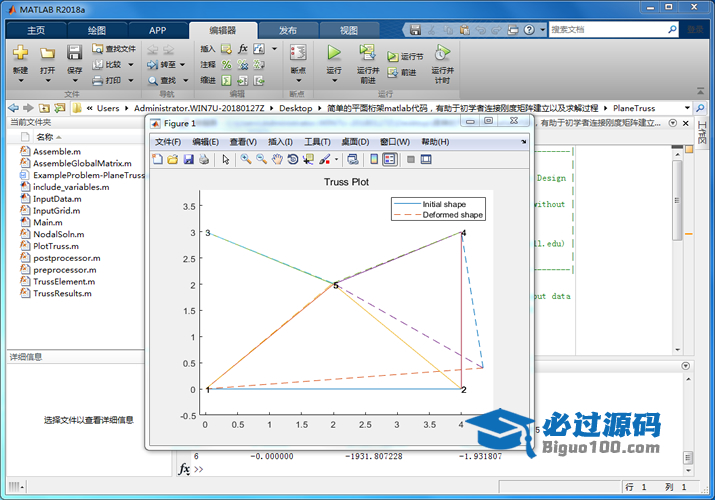
Task: Click the Desktop path segment in address bar
Action: [x=295, y=108]
